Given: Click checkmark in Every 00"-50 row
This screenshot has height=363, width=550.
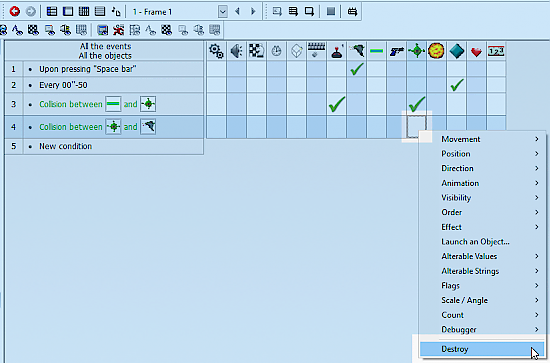Looking at the screenshot, I should pyautogui.click(x=457, y=85).
